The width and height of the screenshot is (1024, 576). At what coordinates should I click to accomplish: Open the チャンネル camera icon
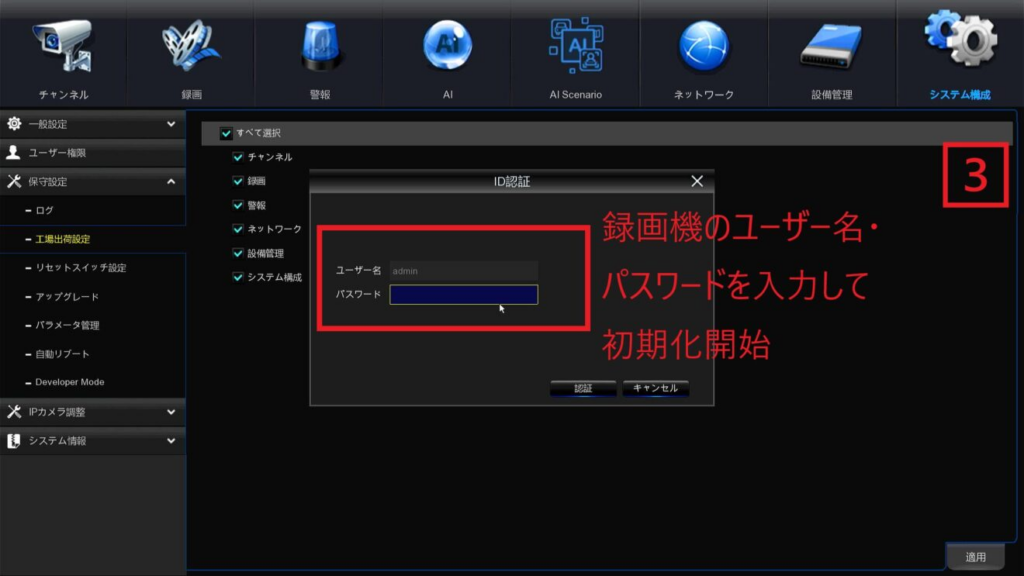coord(63,47)
